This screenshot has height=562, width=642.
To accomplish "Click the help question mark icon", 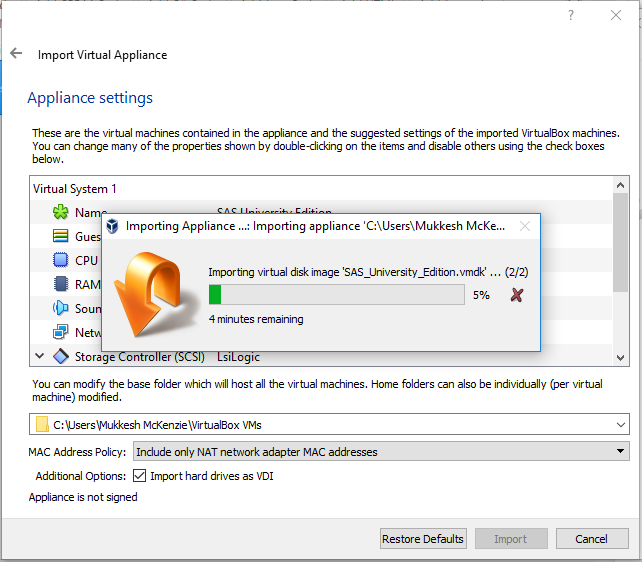I will pos(571,16).
